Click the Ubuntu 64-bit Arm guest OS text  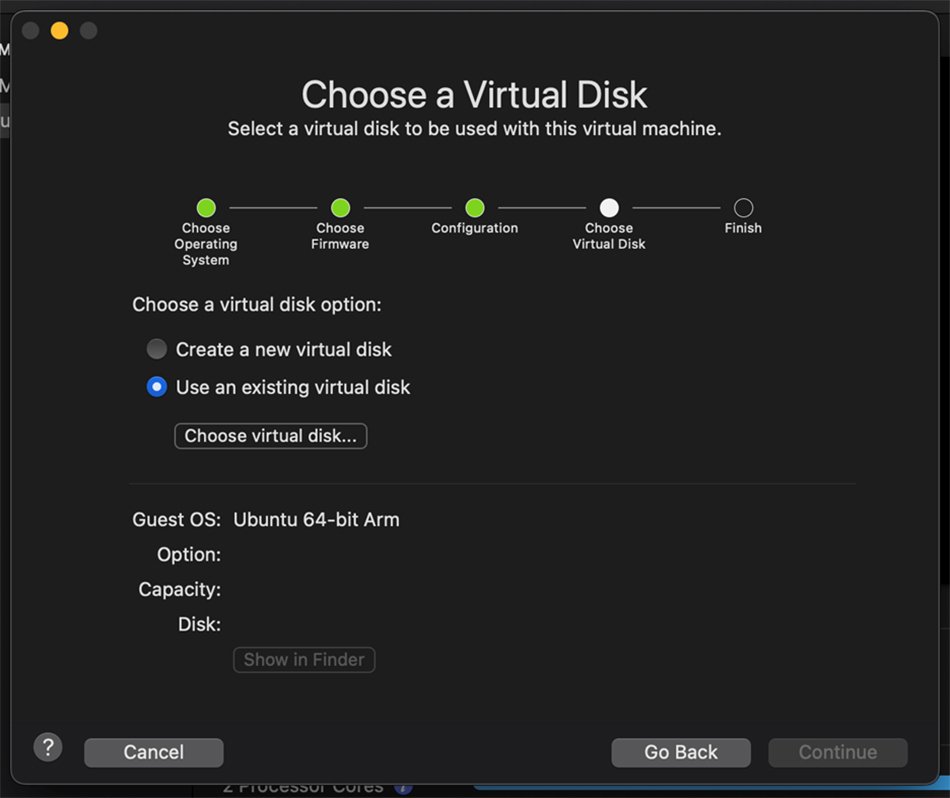pos(316,520)
